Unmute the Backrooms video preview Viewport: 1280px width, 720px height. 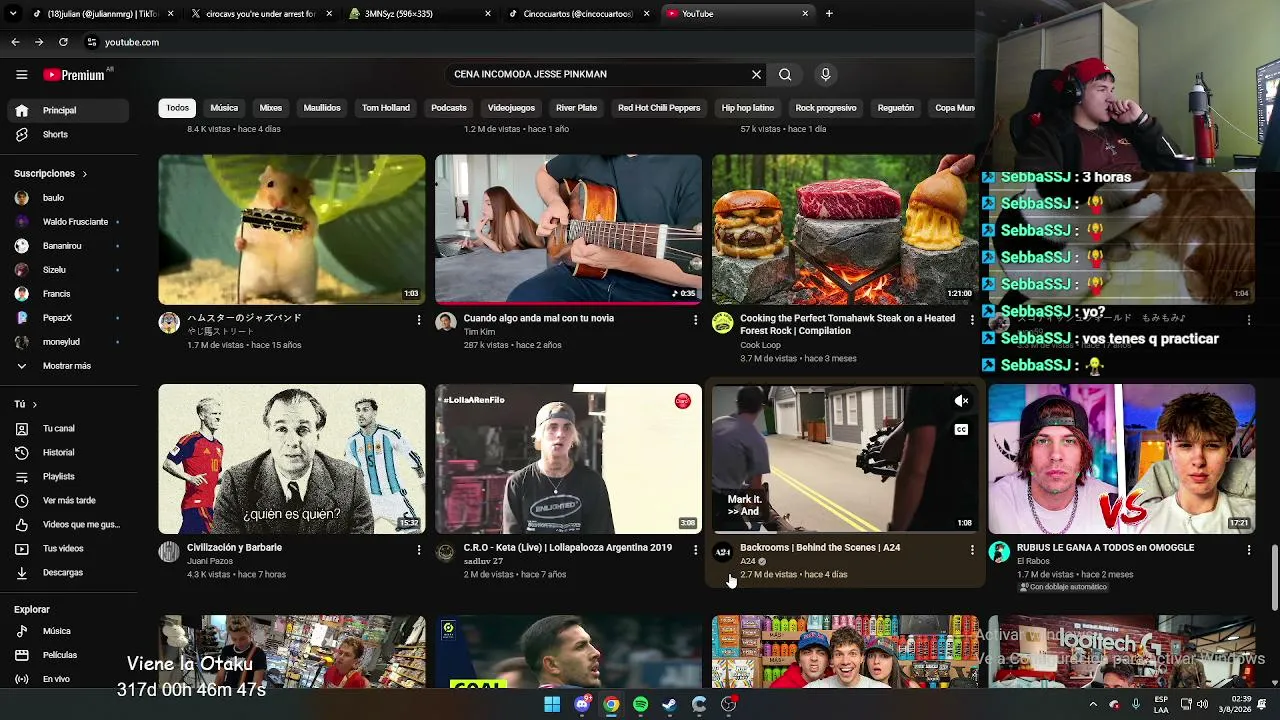pos(961,401)
